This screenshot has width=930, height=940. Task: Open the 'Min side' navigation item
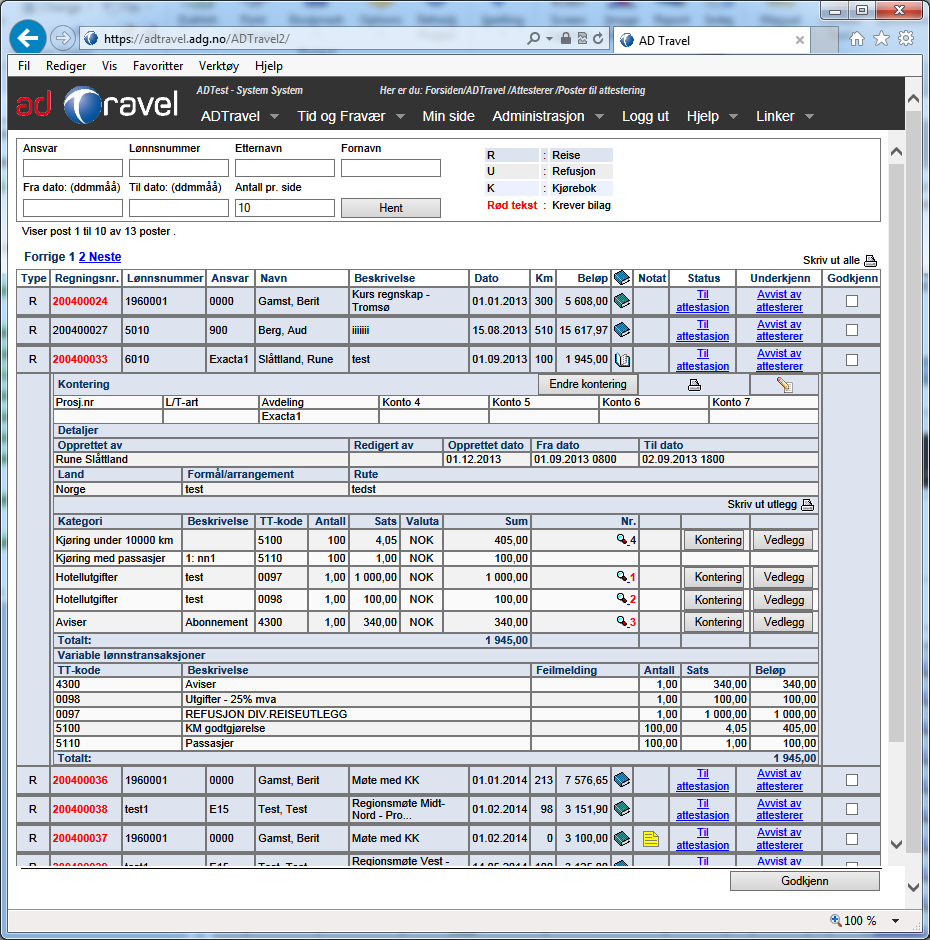click(x=448, y=116)
